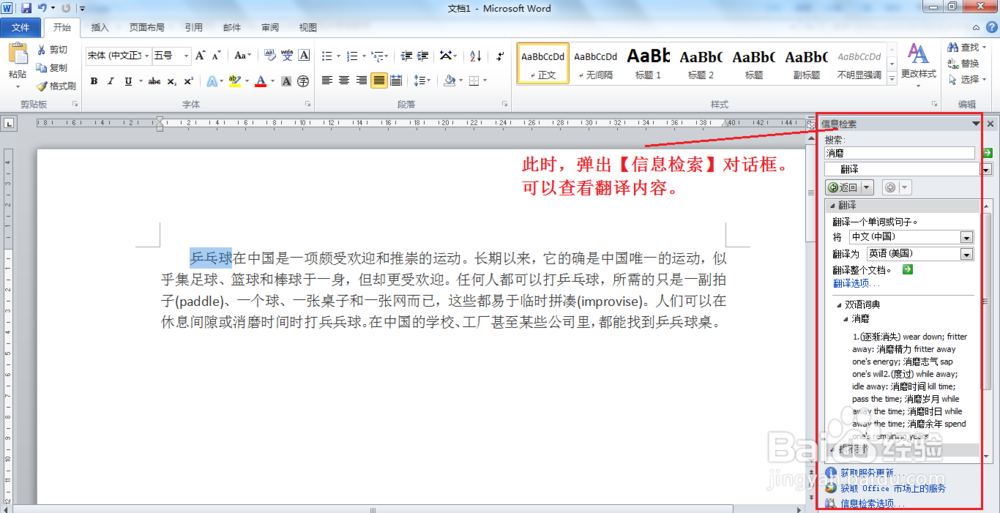Click the Save icon in the quick access toolbar
Image resolution: width=1000 pixels, height=513 pixels.
[x=26, y=8]
